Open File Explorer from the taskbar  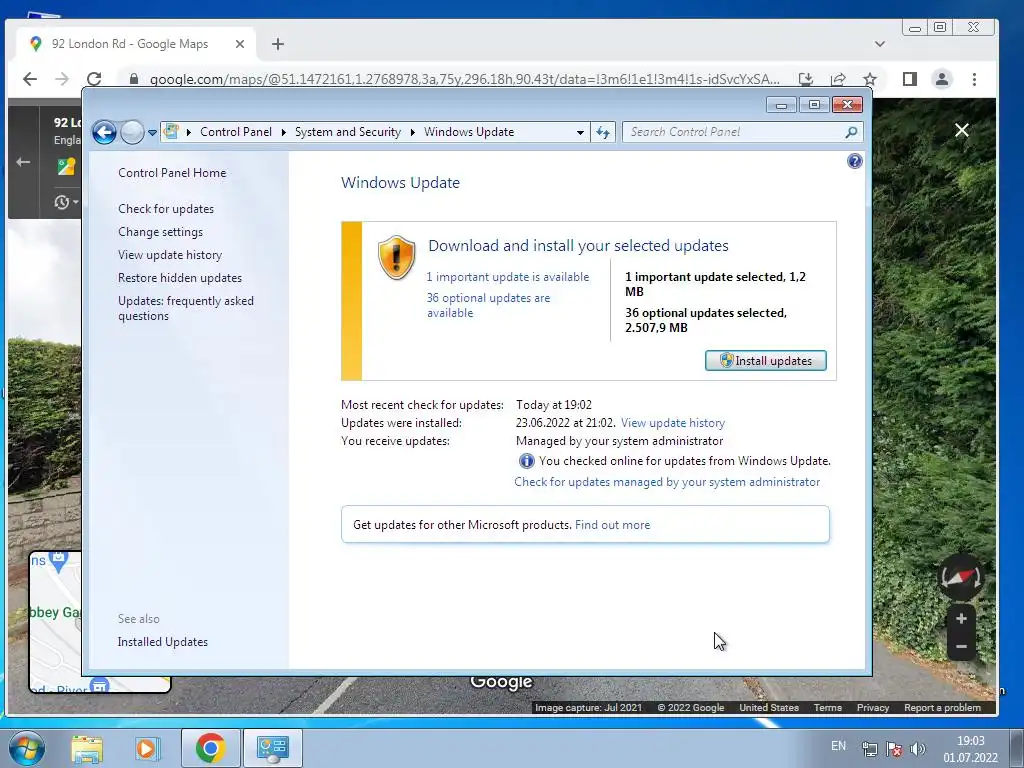coord(87,748)
